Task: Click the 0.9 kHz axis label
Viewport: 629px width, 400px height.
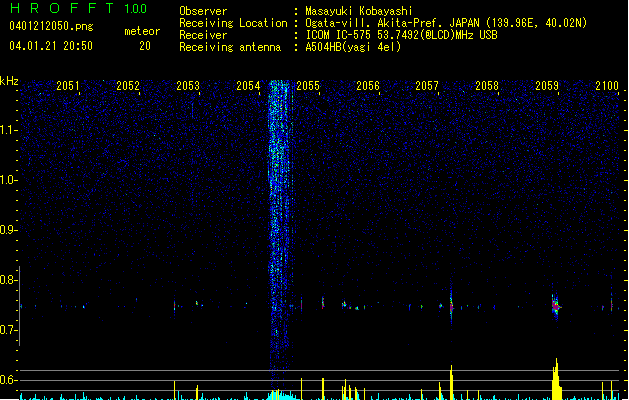Action: [x=8, y=230]
